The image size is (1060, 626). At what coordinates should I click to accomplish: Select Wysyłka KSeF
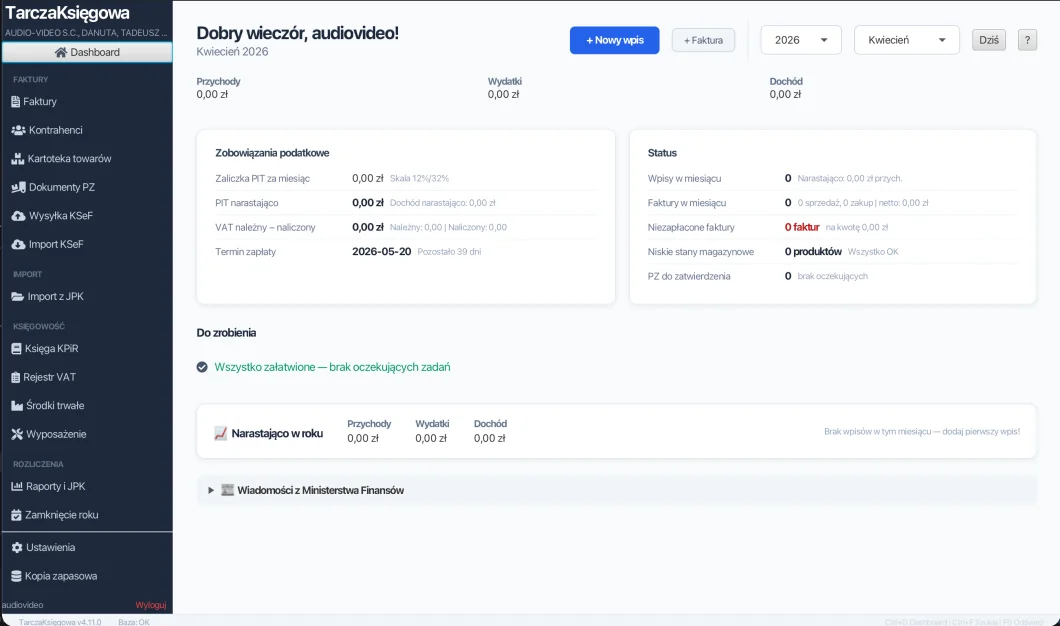click(59, 215)
